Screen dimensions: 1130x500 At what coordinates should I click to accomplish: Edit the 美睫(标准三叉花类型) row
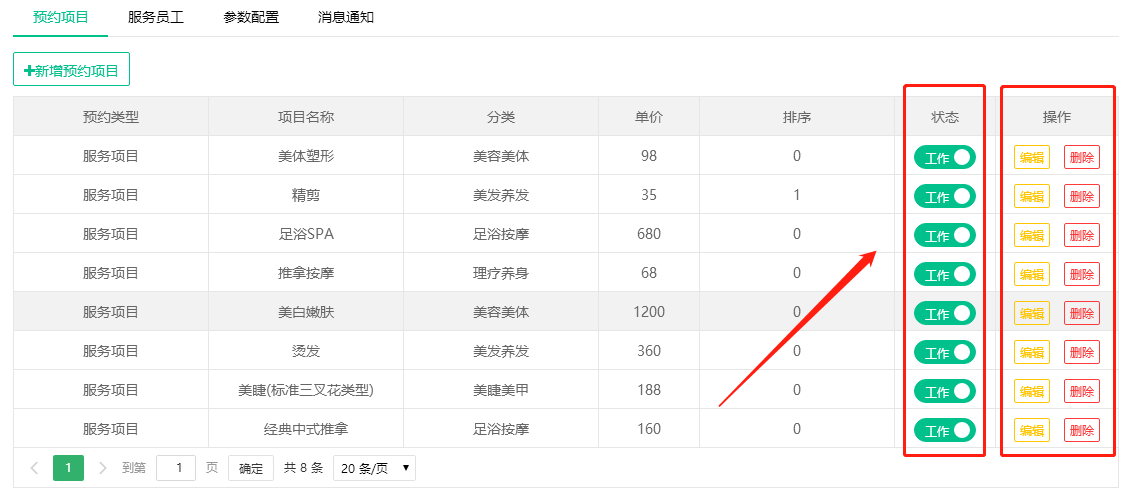(x=1032, y=390)
